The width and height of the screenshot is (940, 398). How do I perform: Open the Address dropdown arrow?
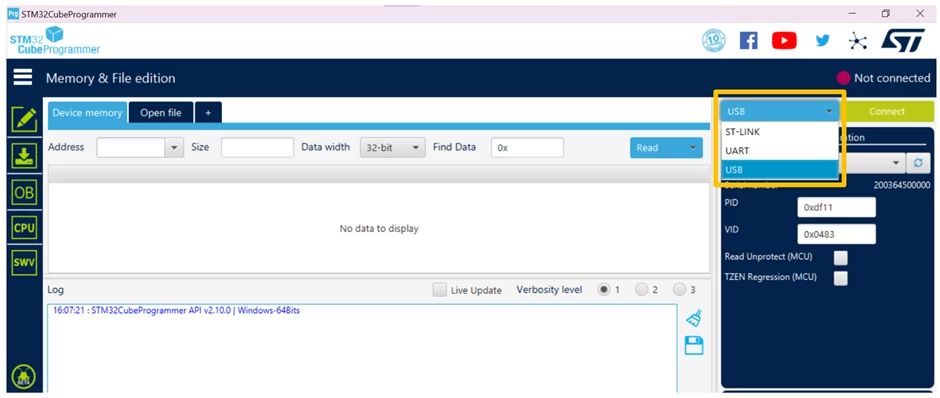tap(174, 147)
